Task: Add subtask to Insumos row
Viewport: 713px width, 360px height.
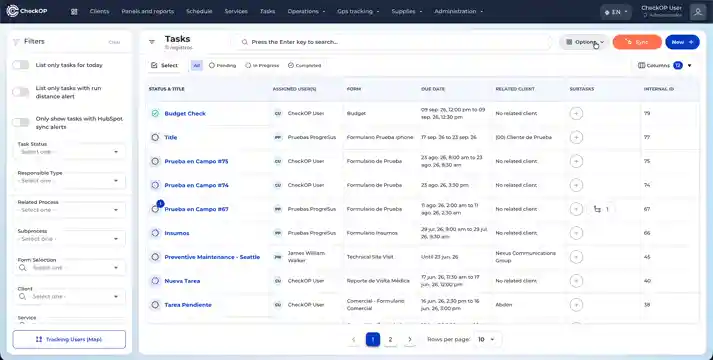Action: click(576, 233)
